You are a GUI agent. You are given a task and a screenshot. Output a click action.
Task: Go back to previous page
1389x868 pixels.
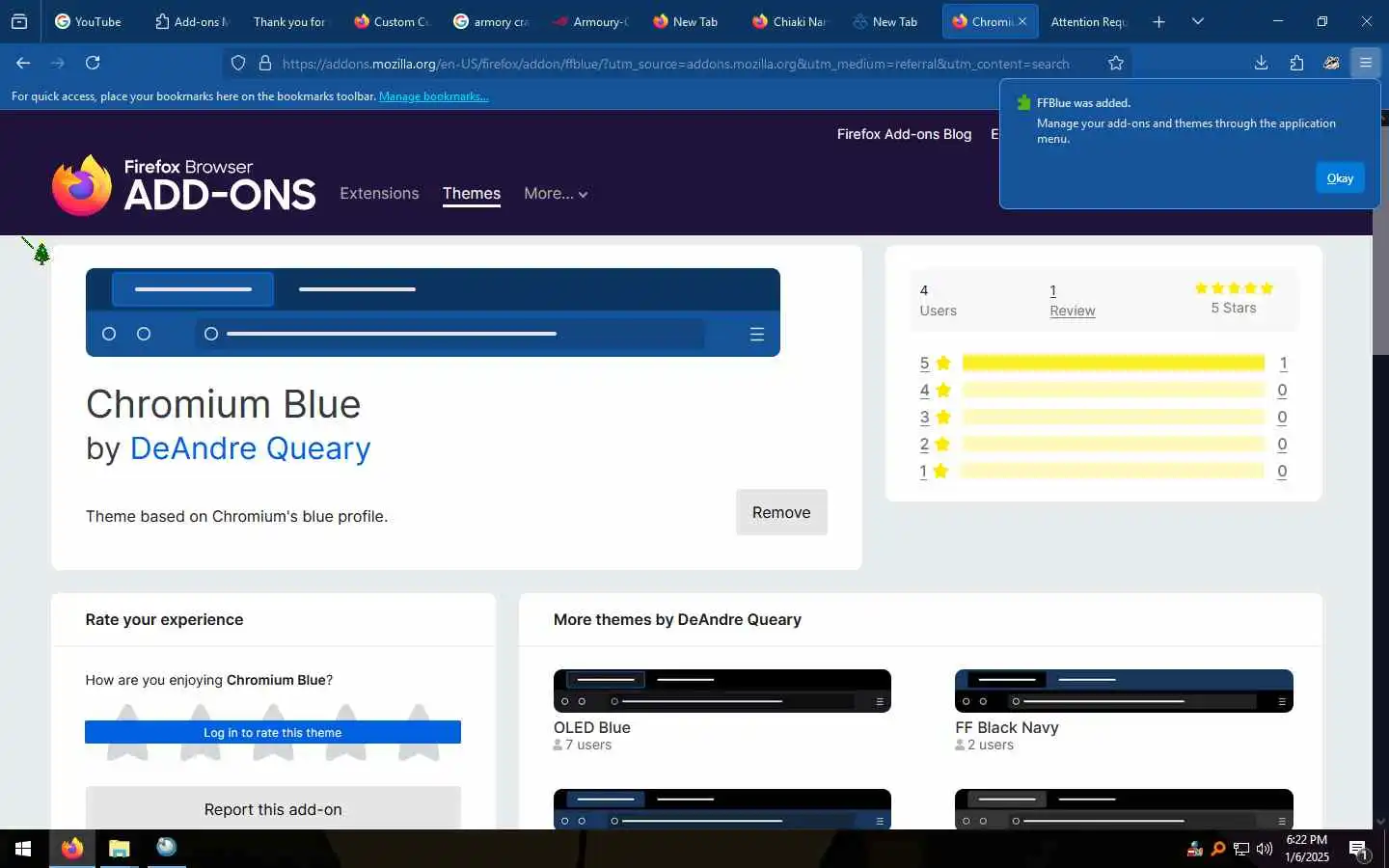click(x=23, y=63)
